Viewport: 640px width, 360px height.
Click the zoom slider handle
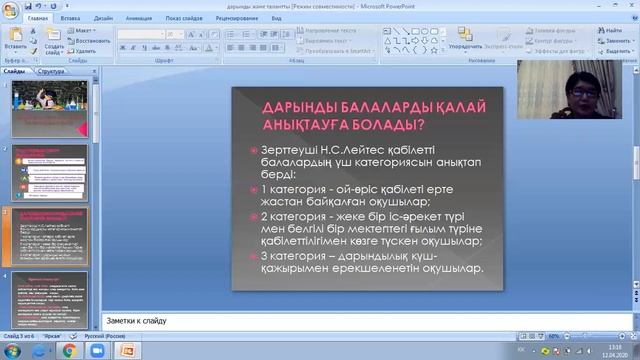pyautogui.click(x=585, y=336)
